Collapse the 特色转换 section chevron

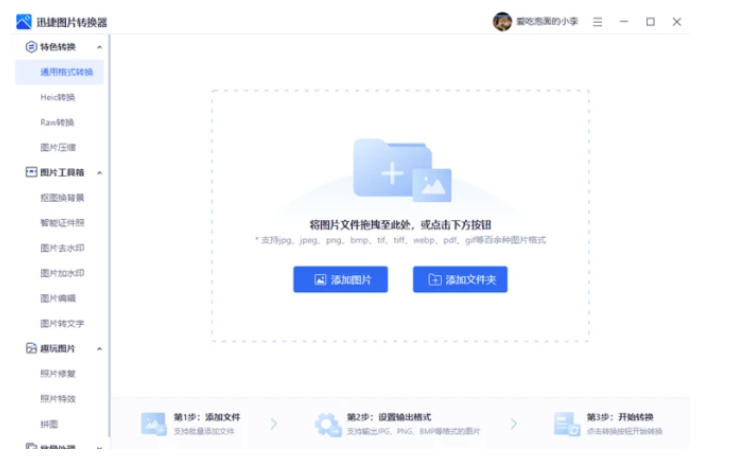pos(99,47)
